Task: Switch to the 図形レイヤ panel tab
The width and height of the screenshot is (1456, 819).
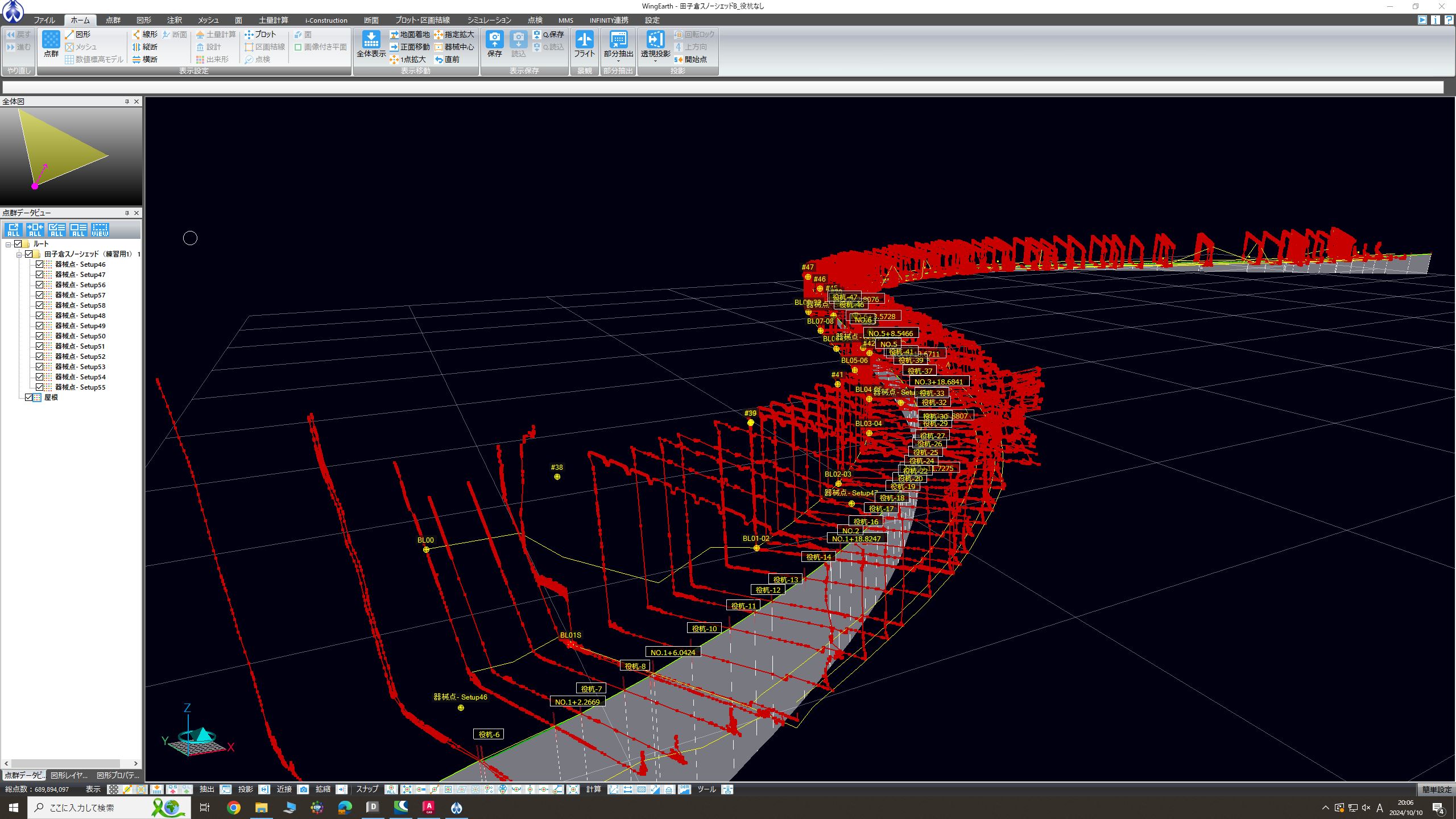Action: [69, 775]
